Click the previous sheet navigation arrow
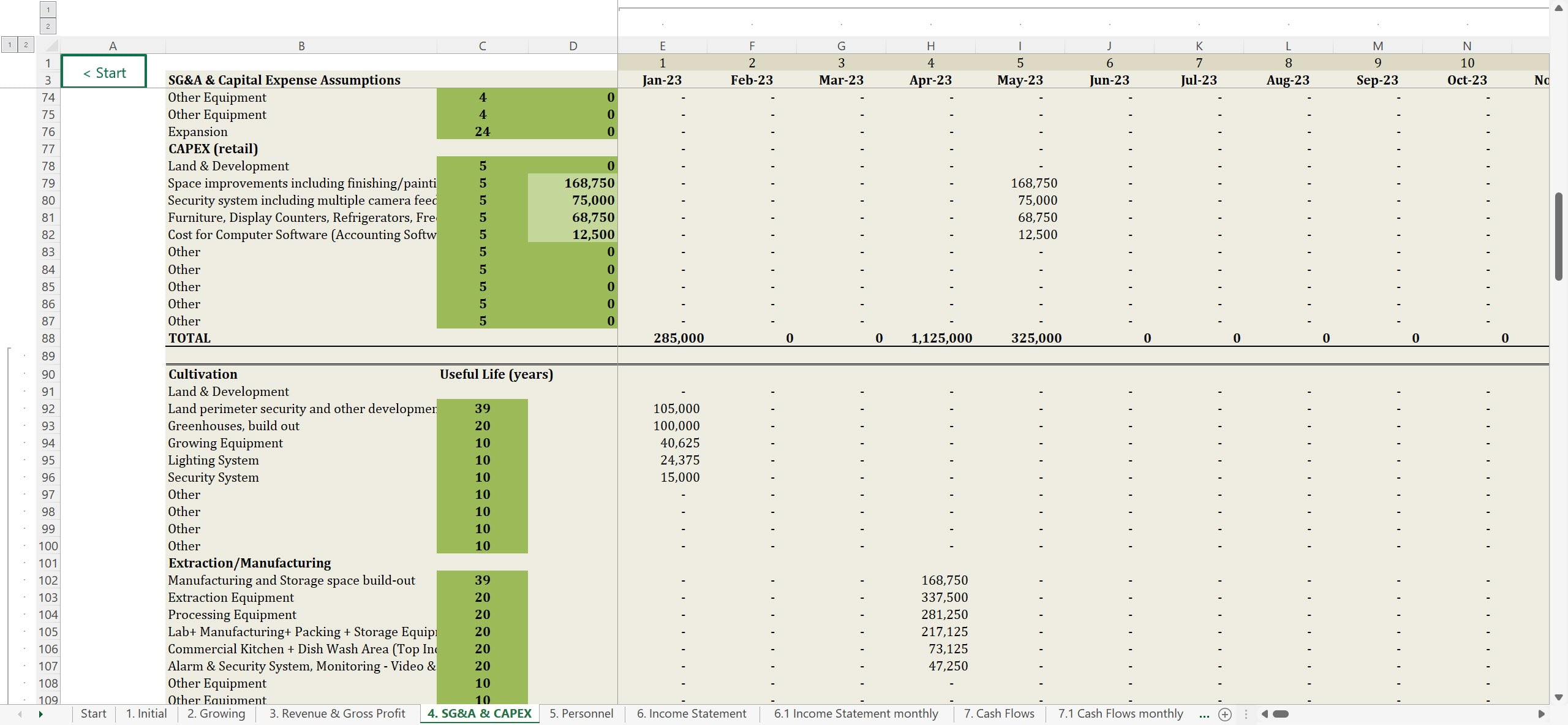Viewport: 1568px width, 725px height. tap(20, 714)
